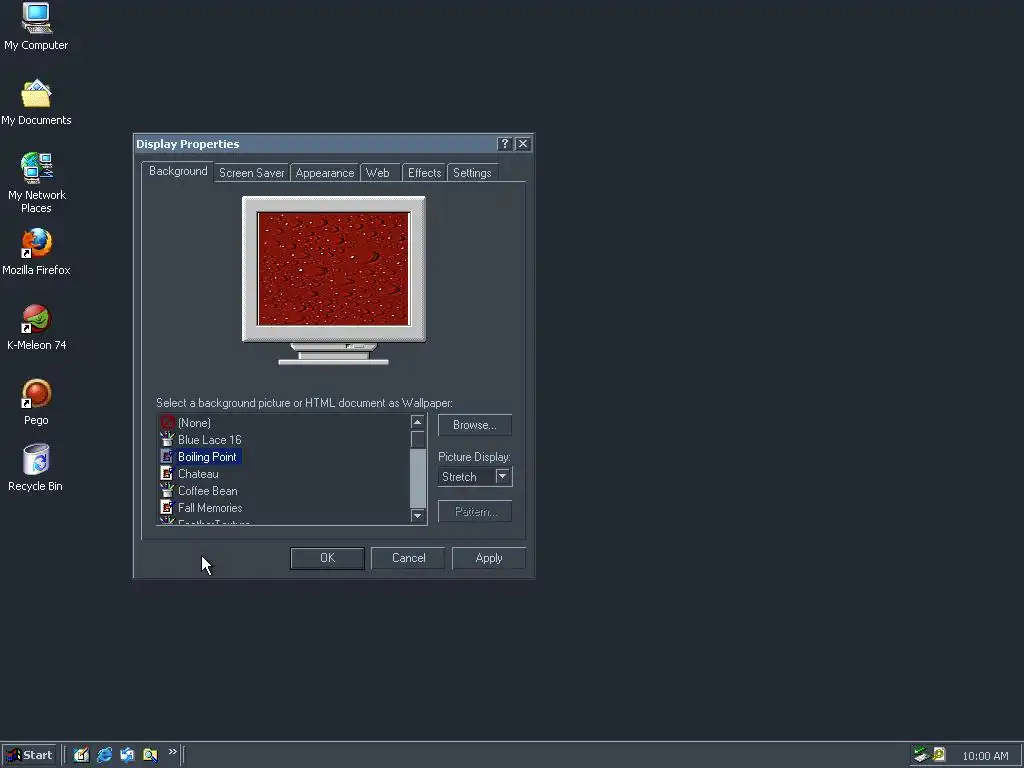Select the Fall Memories wallpaper
Image resolution: width=1024 pixels, height=768 pixels.
[x=210, y=507]
